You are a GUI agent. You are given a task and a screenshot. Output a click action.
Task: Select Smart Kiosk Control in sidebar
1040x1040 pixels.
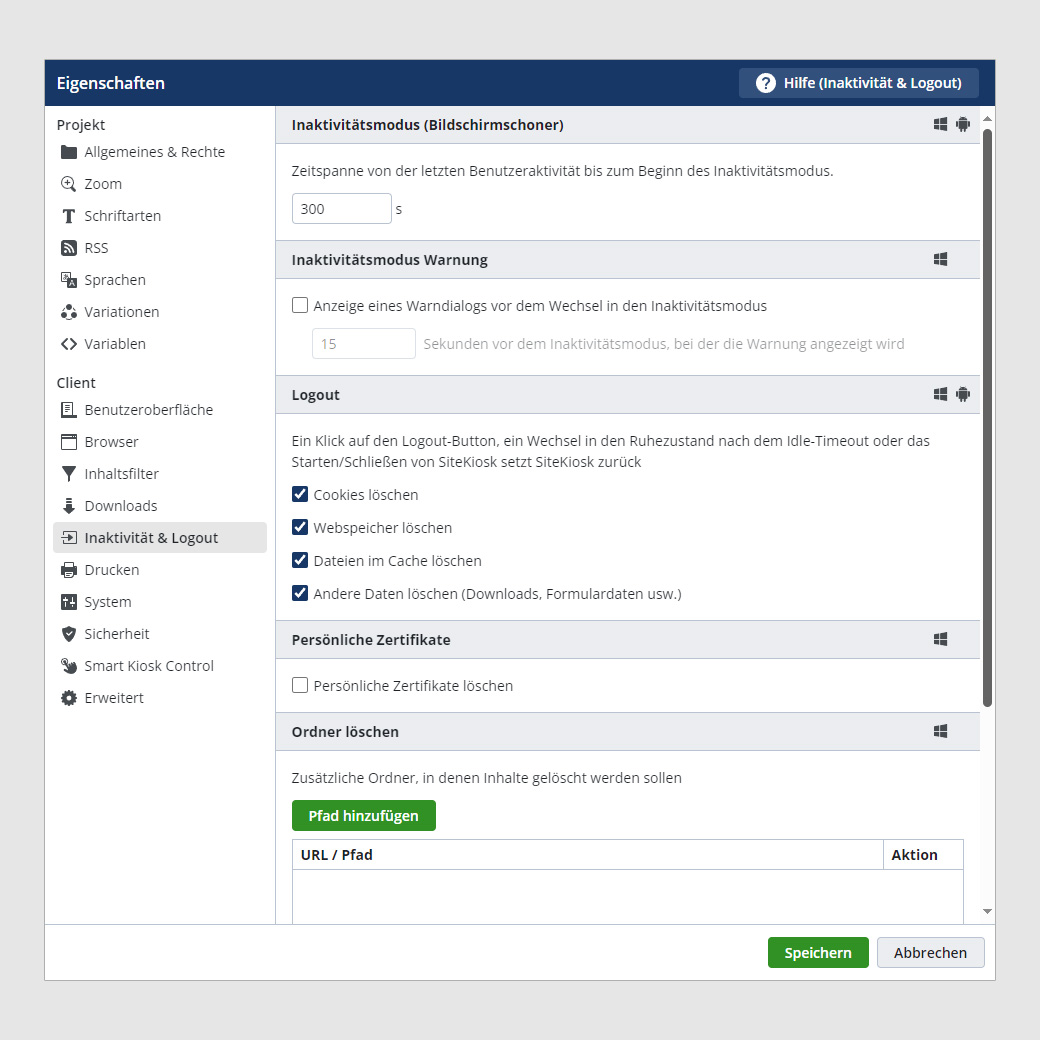tap(149, 666)
